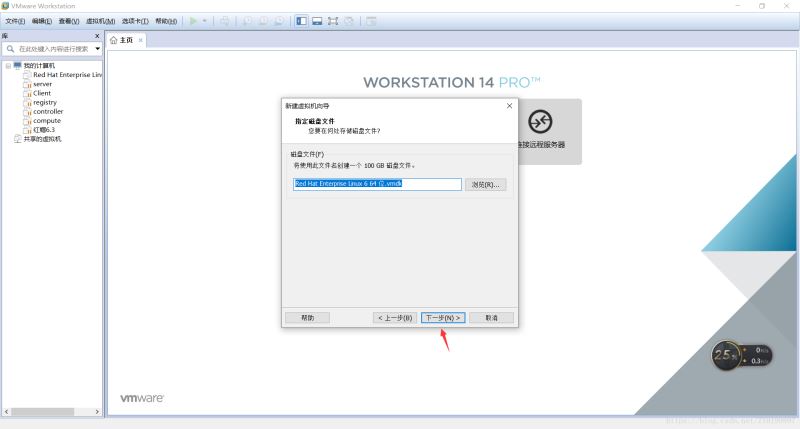Click the suspended VM icon beside compute
The height and width of the screenshot is (429, 800).
(28, 121)
